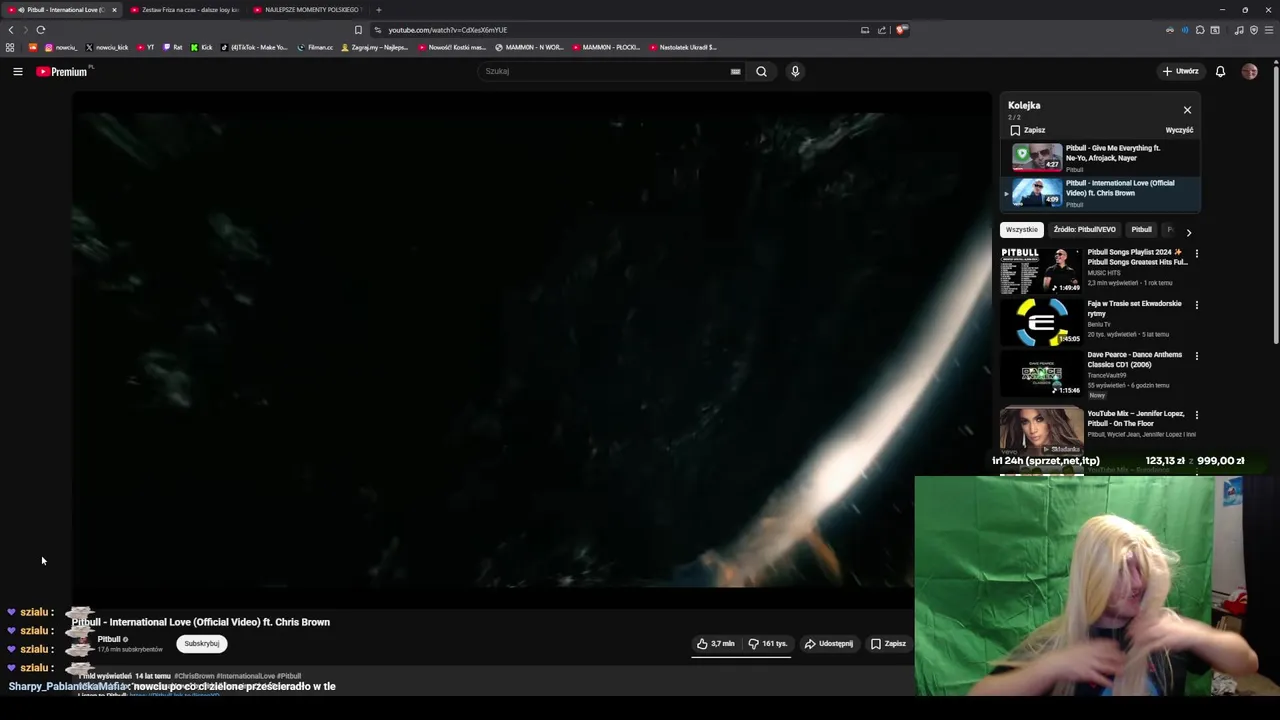1280x720 pixels.
Task: Open nowciu_kick X bookmark
Action: pos(107,47)
